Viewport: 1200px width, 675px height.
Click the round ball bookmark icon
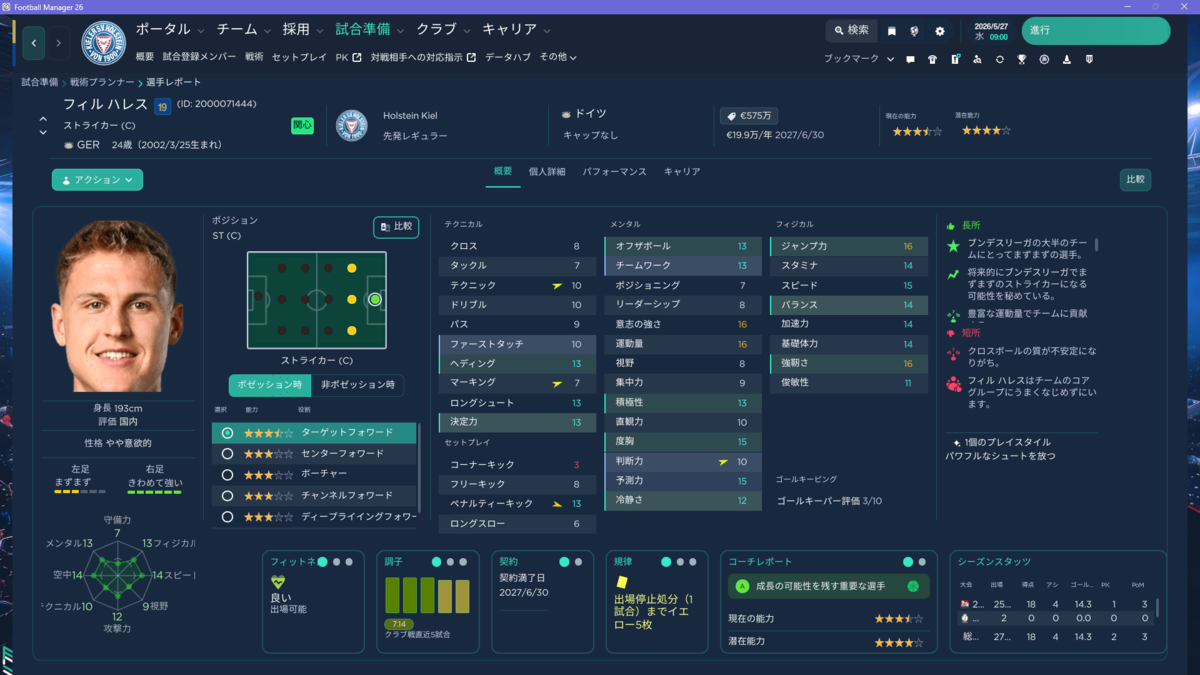1044,59
